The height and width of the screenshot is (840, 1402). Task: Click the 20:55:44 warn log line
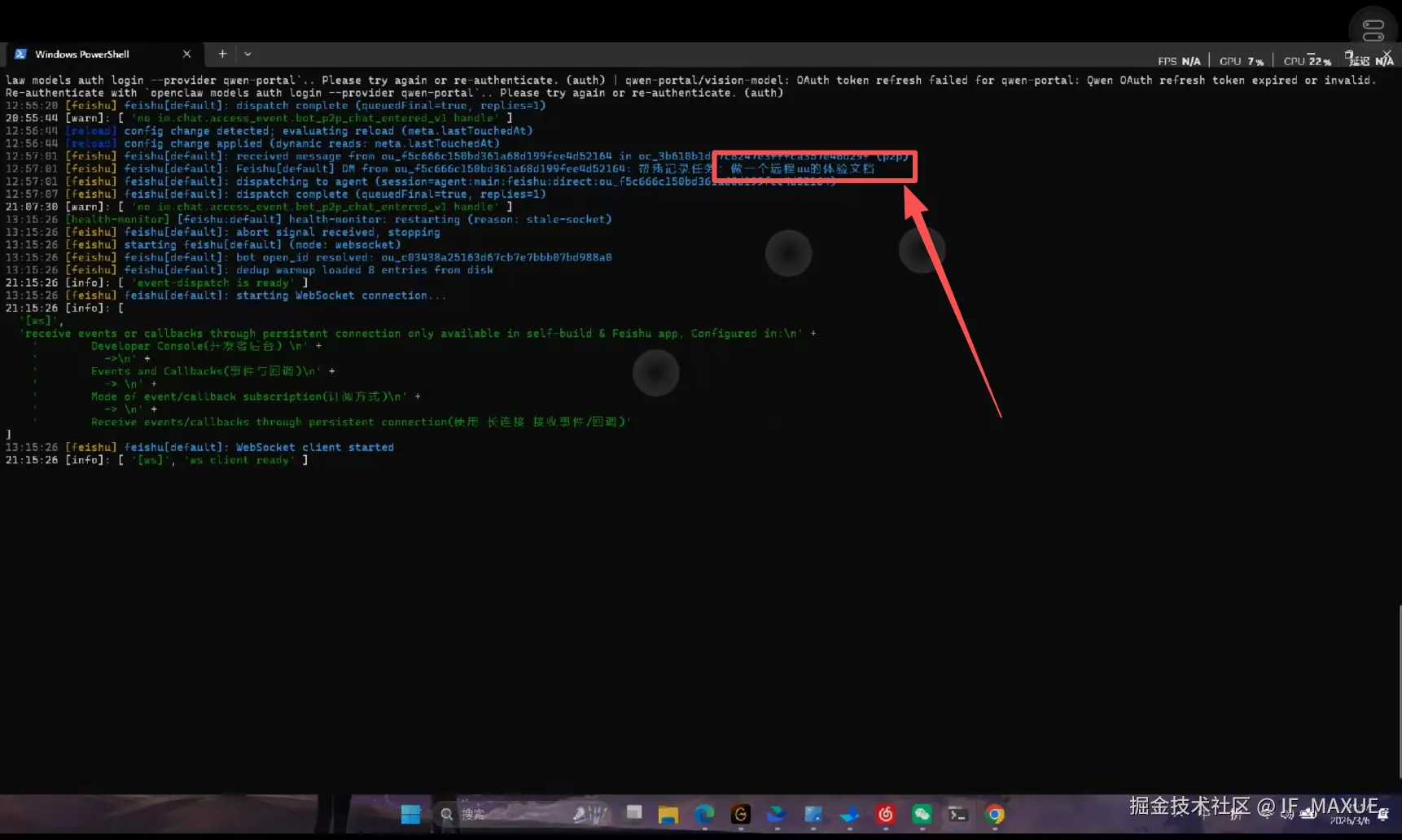[x=259, y=118]
